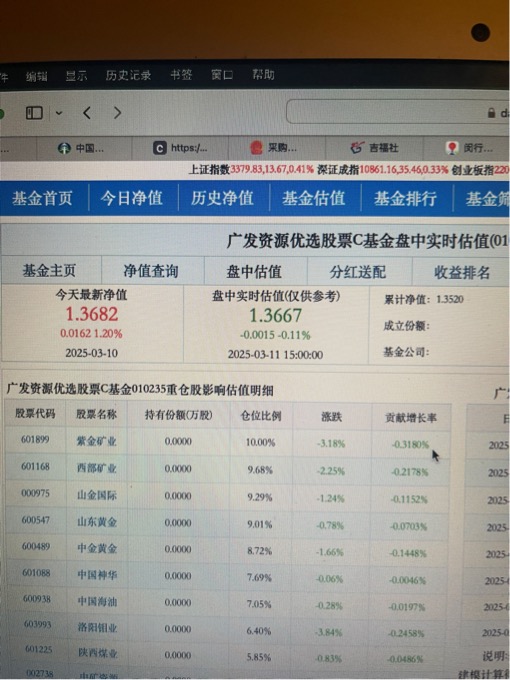This screenshot has width=510, height=680.
Task: Switch to https:/... browser tab
Action: tap(180, 148)
